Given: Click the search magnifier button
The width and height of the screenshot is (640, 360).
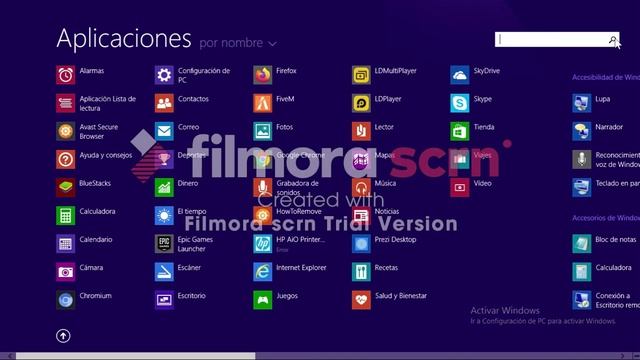Looking at the screenshot, I should (x=613, y=40).
